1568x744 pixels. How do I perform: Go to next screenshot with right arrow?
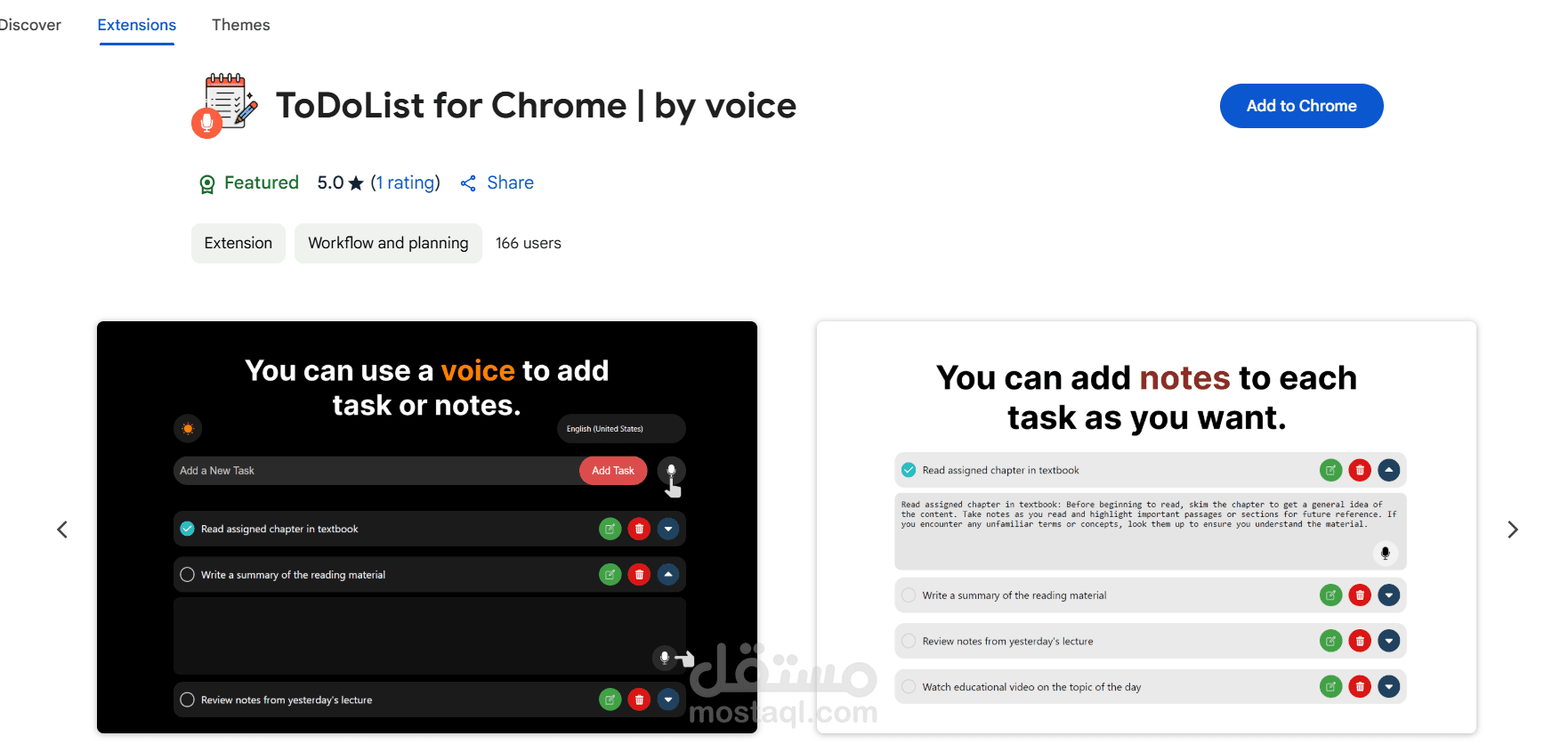click(x=1512, y=530)
